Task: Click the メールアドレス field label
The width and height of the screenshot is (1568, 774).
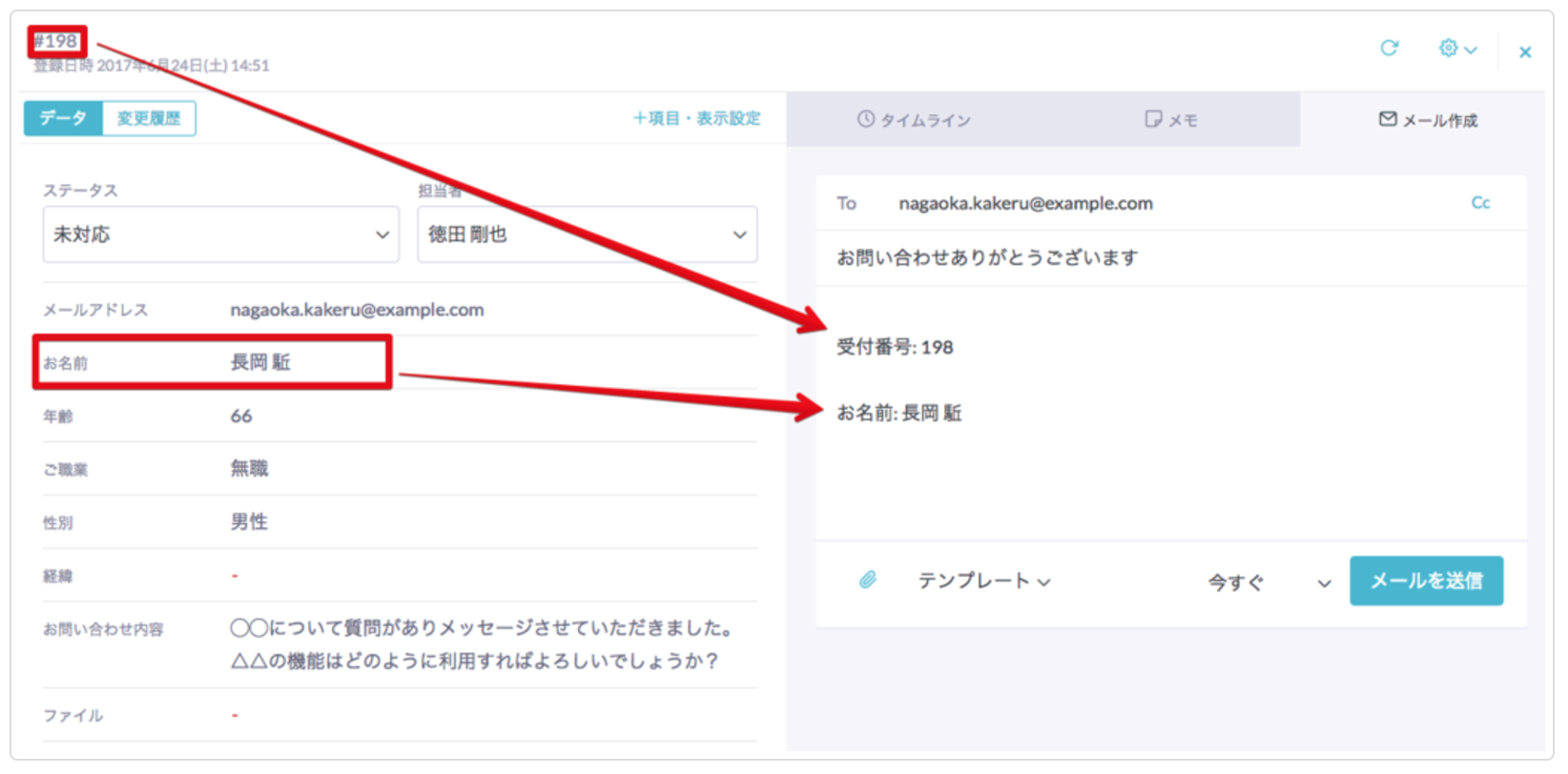Action: pyautogui.click(x=95, y=310)
